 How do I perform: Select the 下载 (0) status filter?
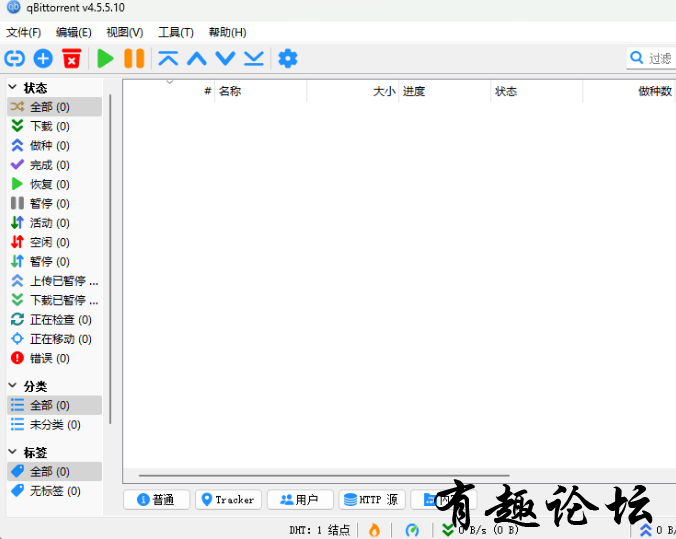55,126
